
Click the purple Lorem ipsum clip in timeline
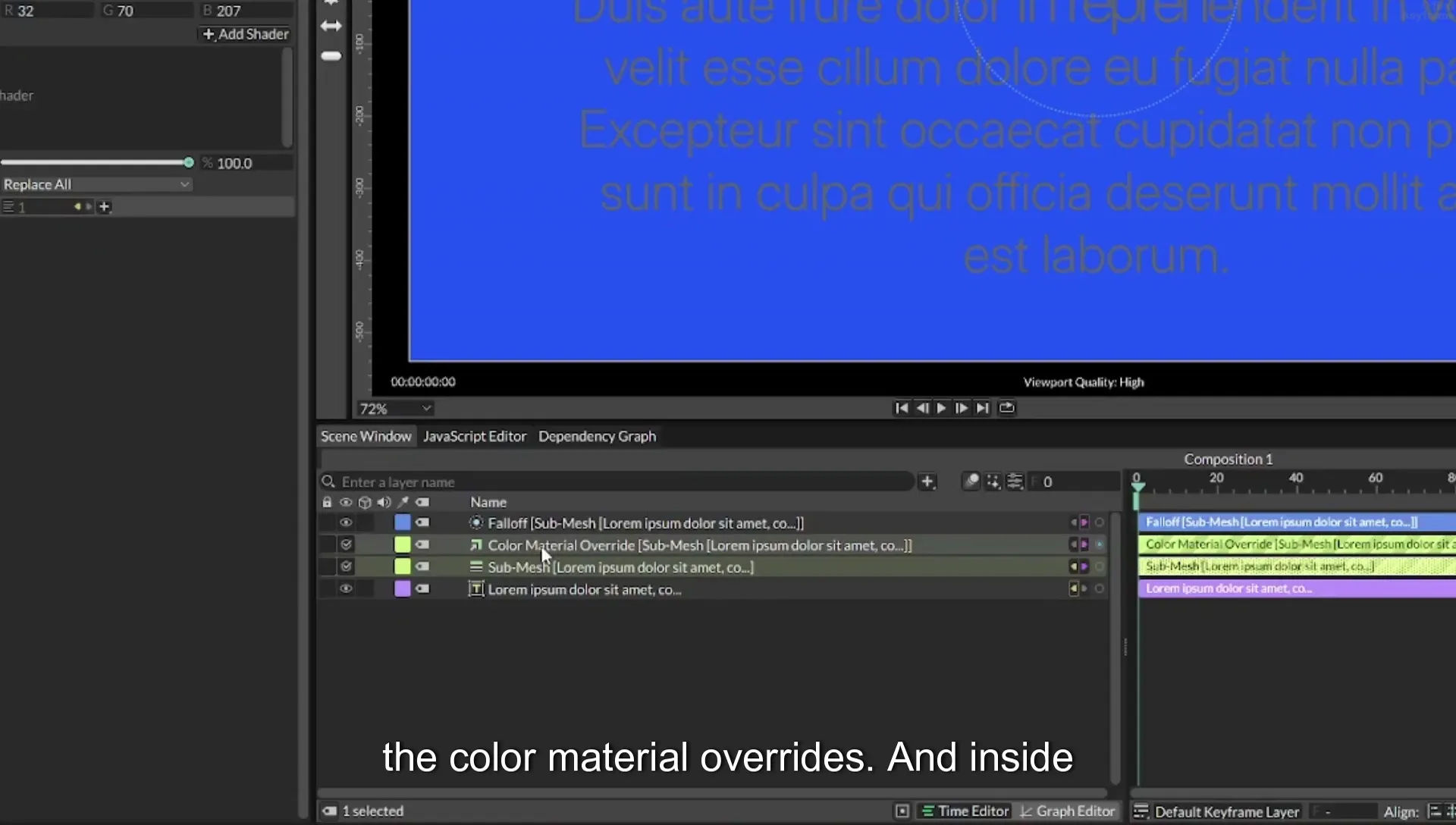coord(1297,588)
